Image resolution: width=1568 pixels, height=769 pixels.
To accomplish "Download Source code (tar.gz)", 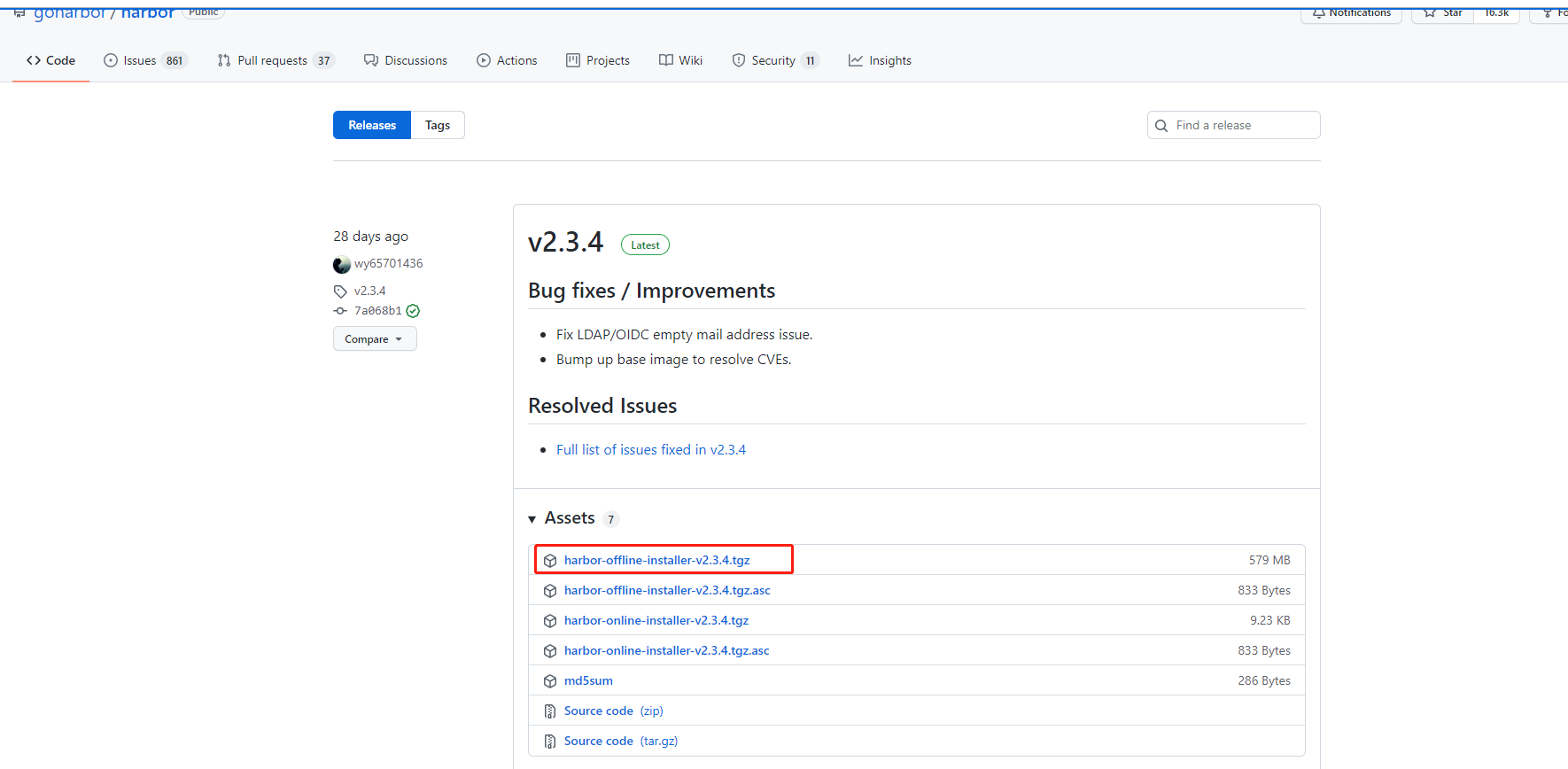I will click(621, 741).
